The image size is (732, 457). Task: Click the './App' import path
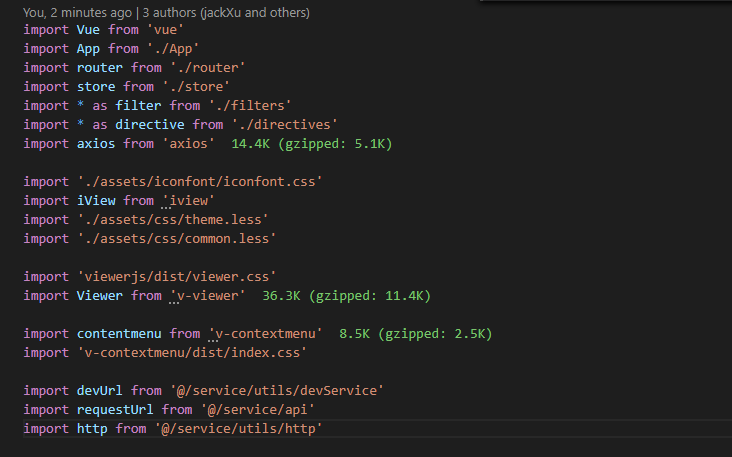[x=173, y=49]
